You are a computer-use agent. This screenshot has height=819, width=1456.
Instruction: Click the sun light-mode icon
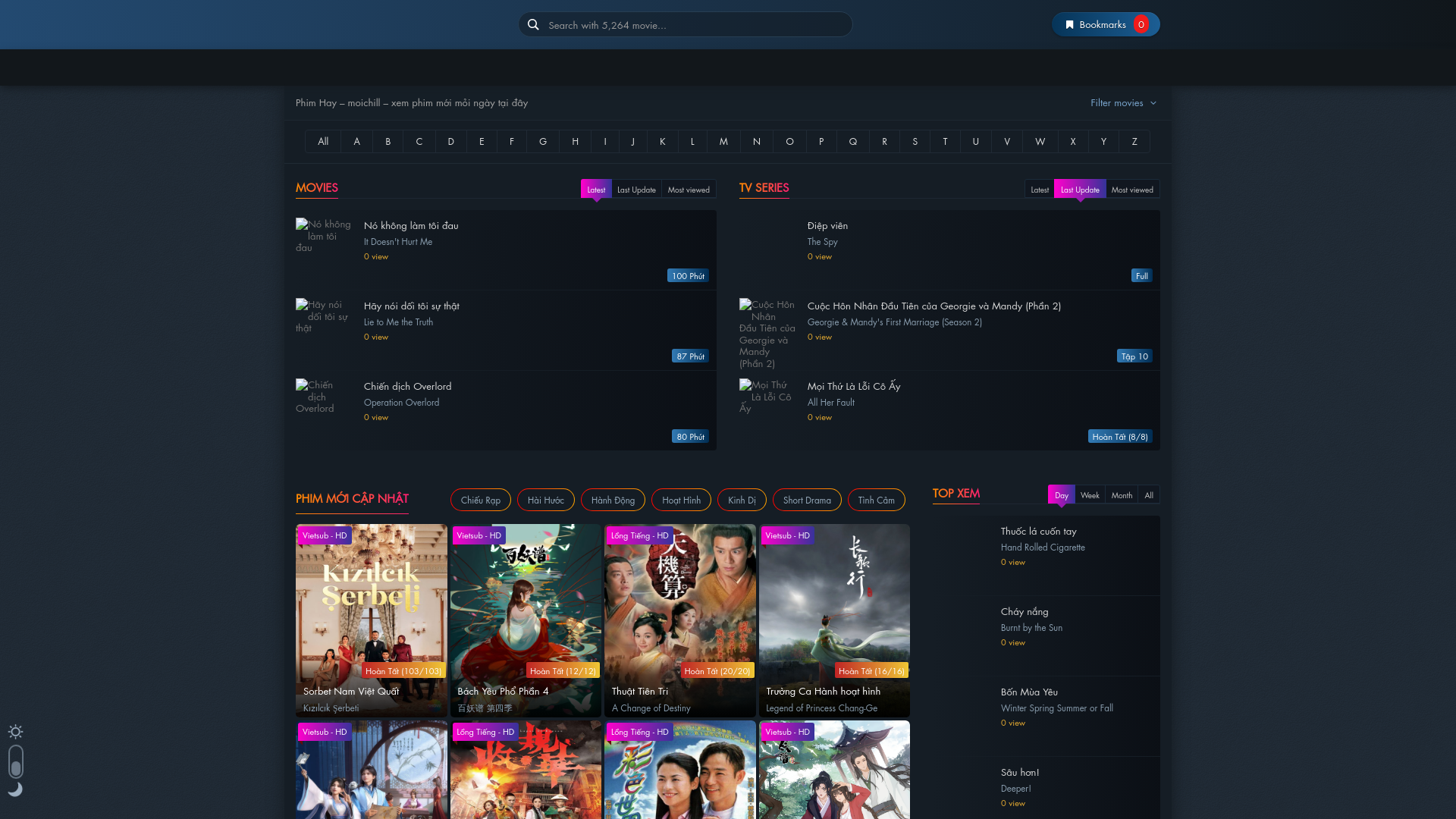(15, 732)
